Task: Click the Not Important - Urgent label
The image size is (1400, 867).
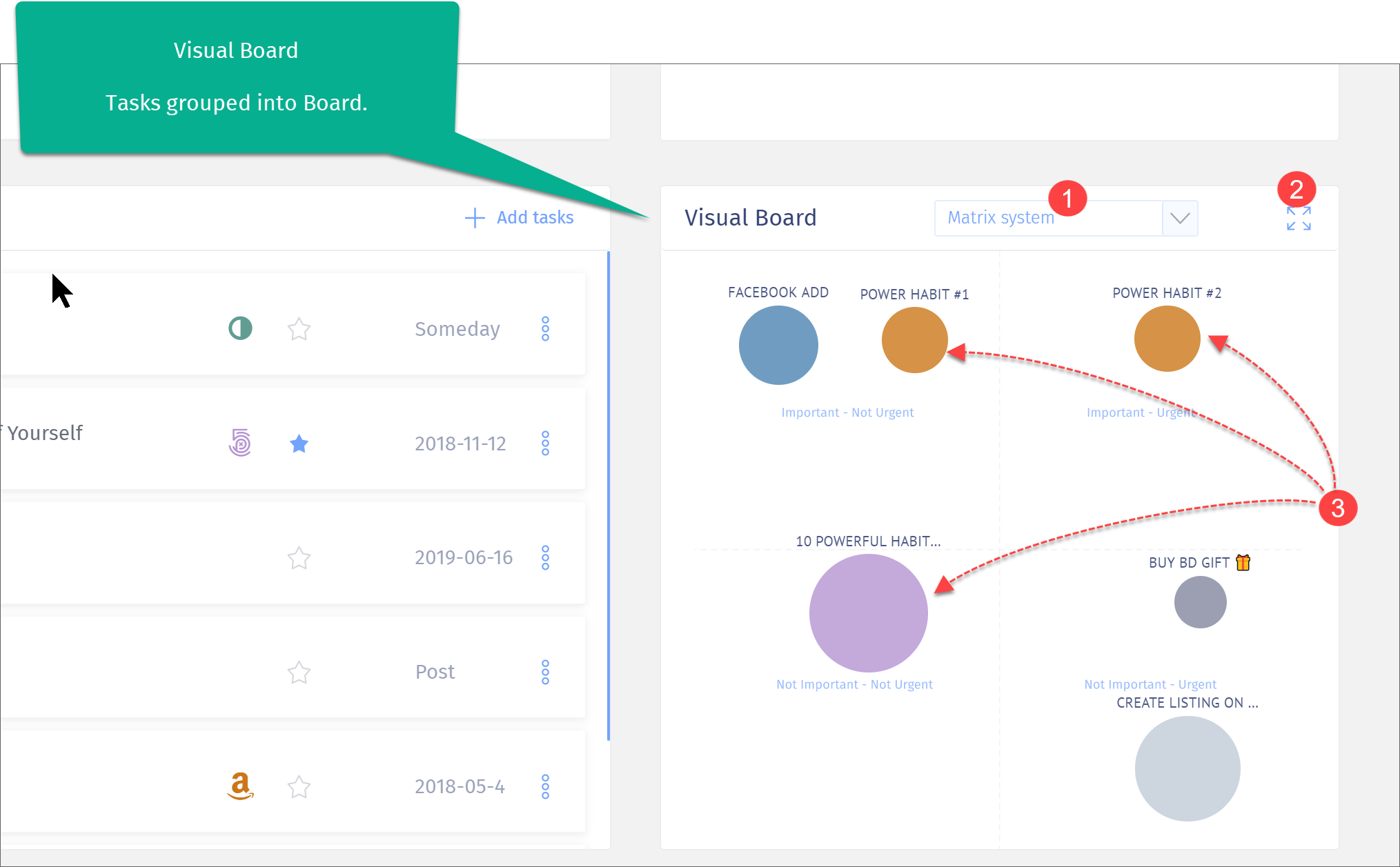Action: [x=1150, y=684]
